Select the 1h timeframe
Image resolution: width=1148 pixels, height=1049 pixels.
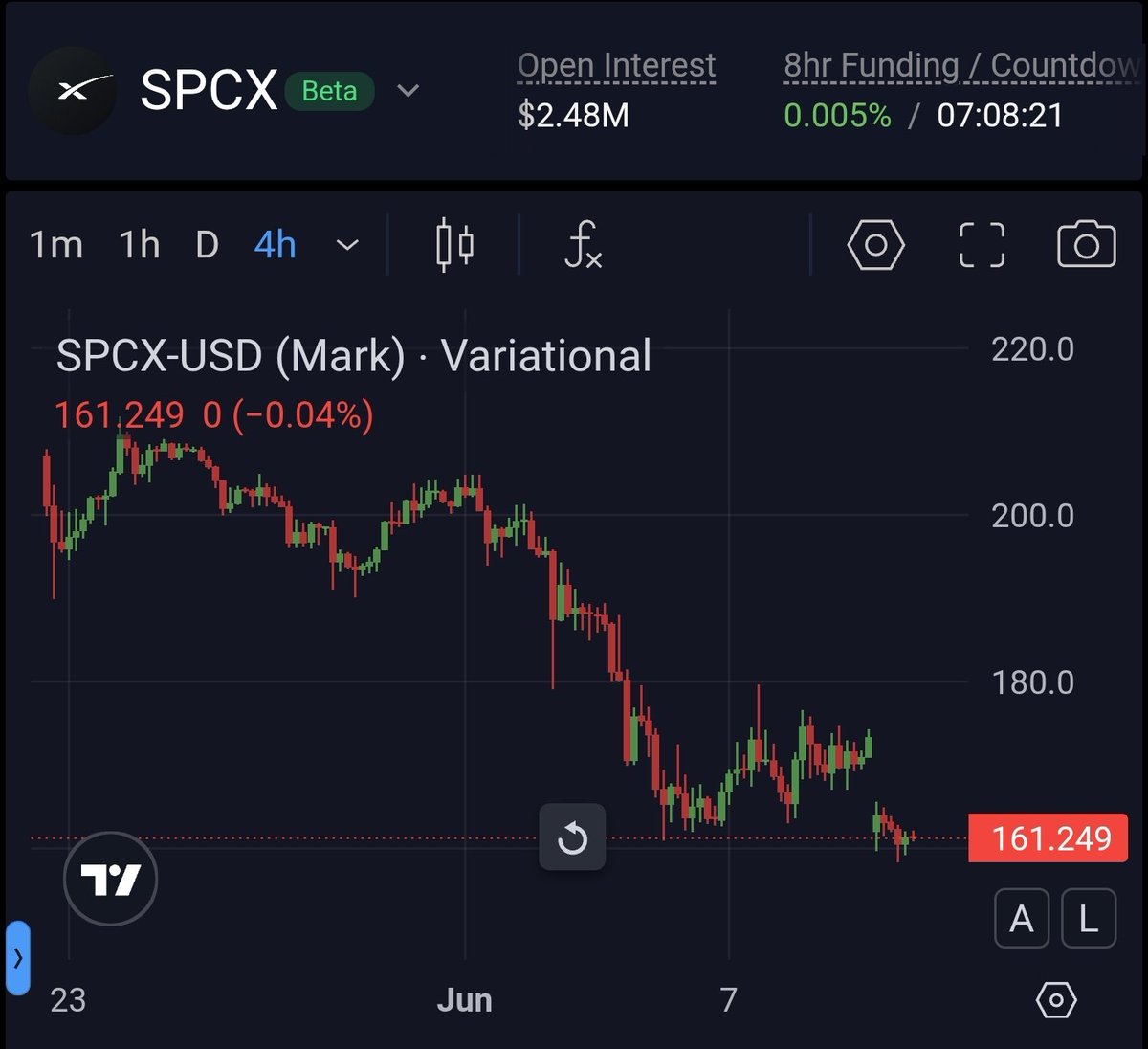(139, 245)
